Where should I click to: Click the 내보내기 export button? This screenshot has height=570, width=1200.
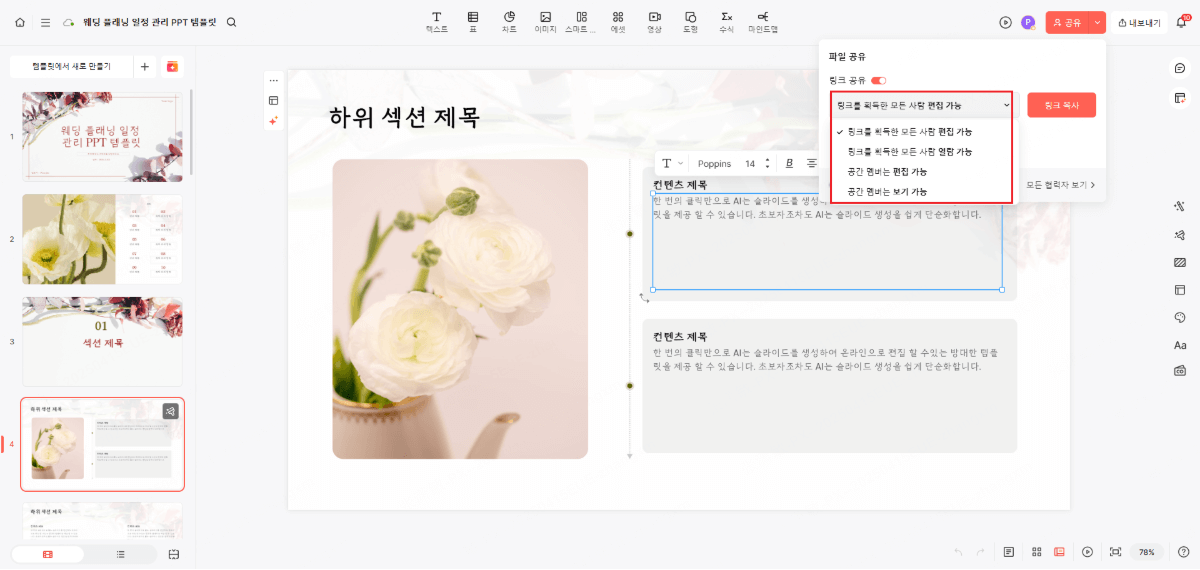pyautogui.click(x=1139, y=22)
